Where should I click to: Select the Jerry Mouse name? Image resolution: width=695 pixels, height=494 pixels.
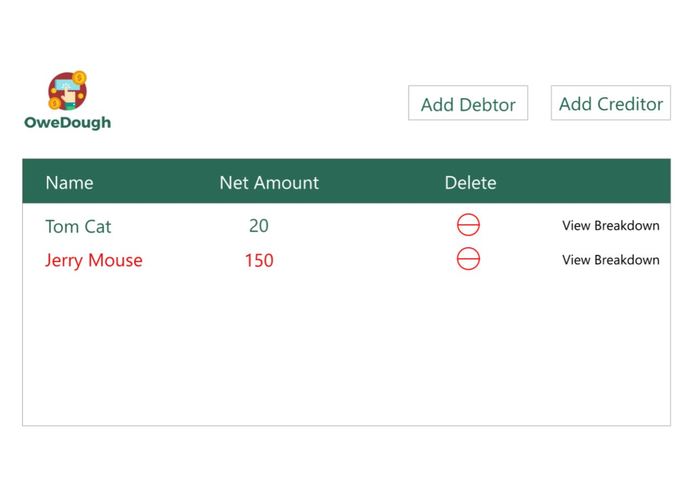pyautogui.click(x=94, y=261)
